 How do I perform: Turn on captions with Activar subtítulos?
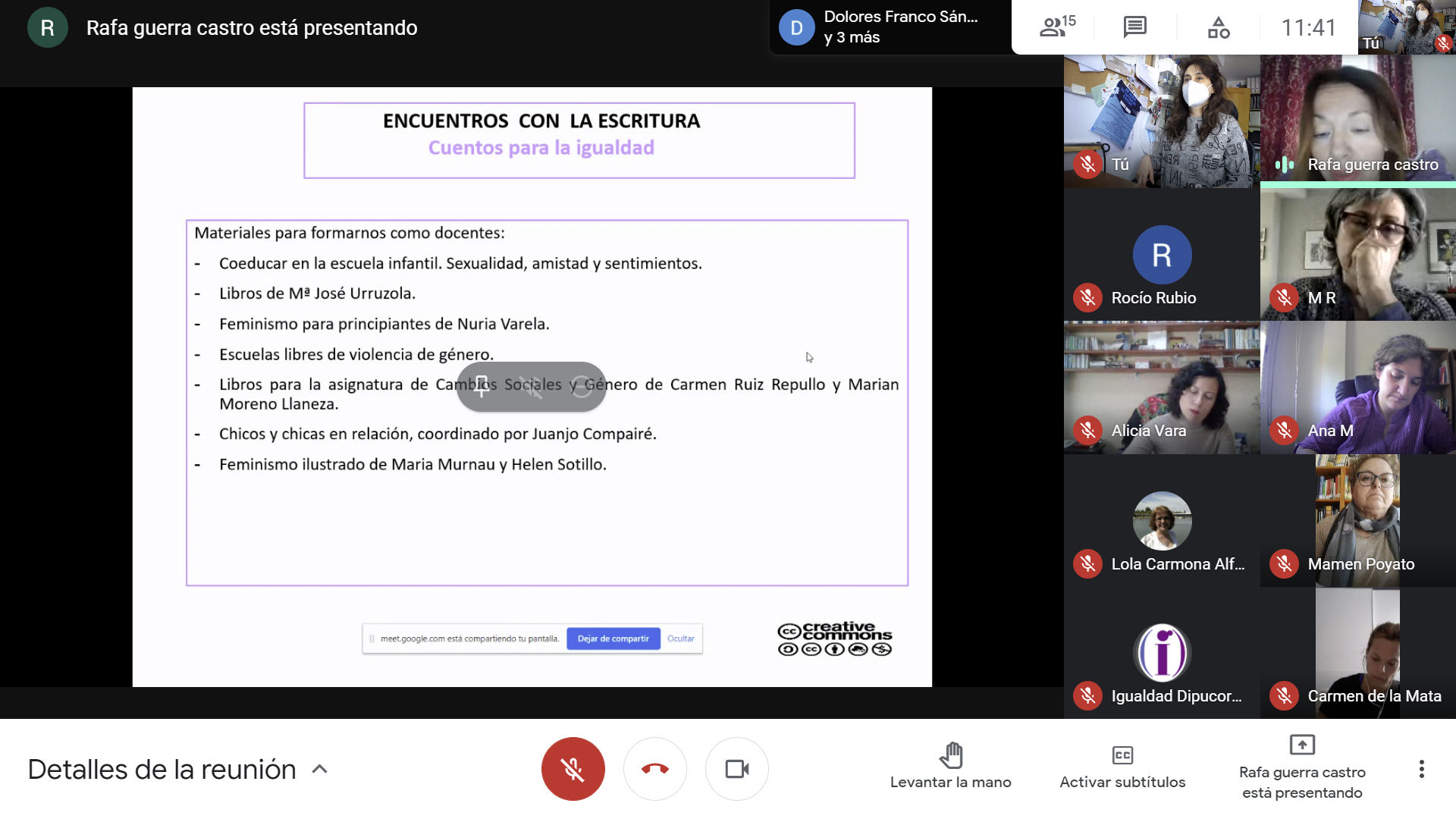click(1122, 766)
